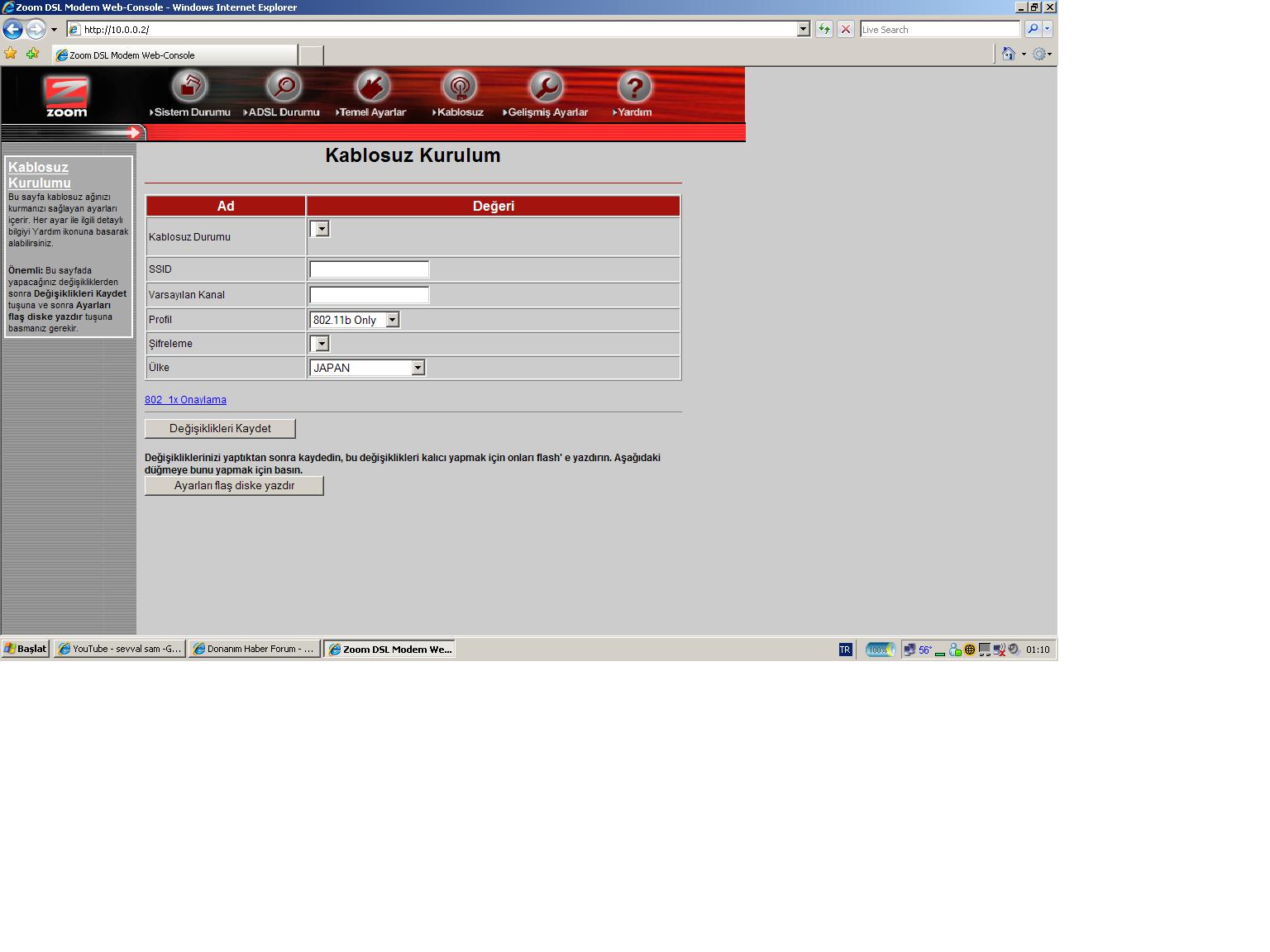Go back with the browser back arrow
Viewport: 1270px width, 952px height.
(12, 29)
